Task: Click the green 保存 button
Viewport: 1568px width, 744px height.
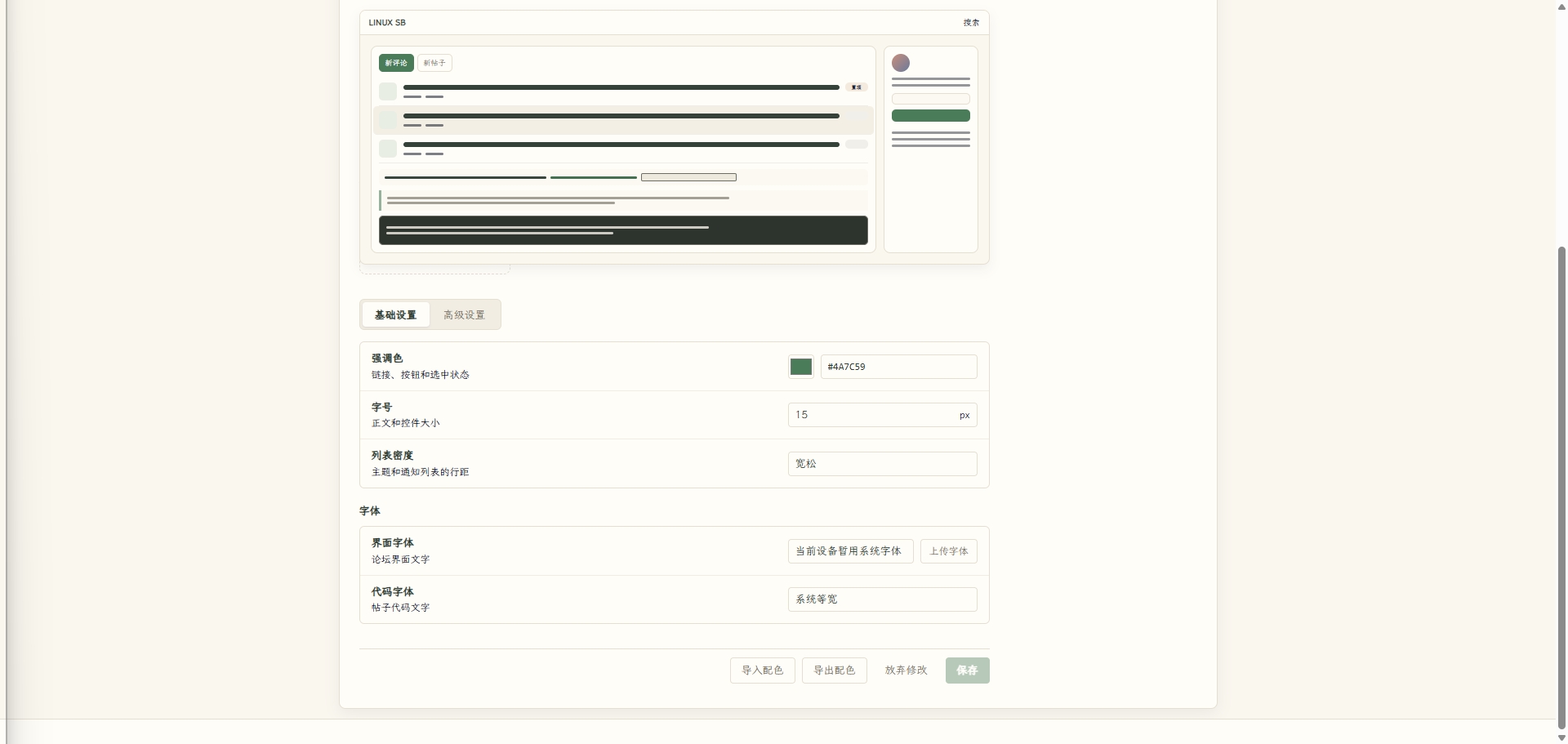Action: 968,670
